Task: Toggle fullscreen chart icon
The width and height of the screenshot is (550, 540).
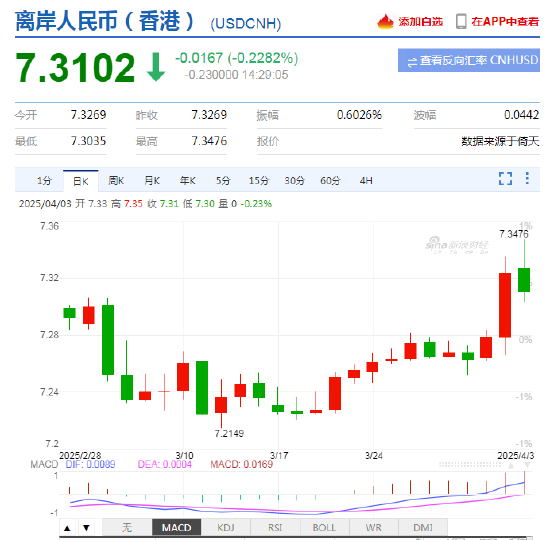Action: [505, 179]
